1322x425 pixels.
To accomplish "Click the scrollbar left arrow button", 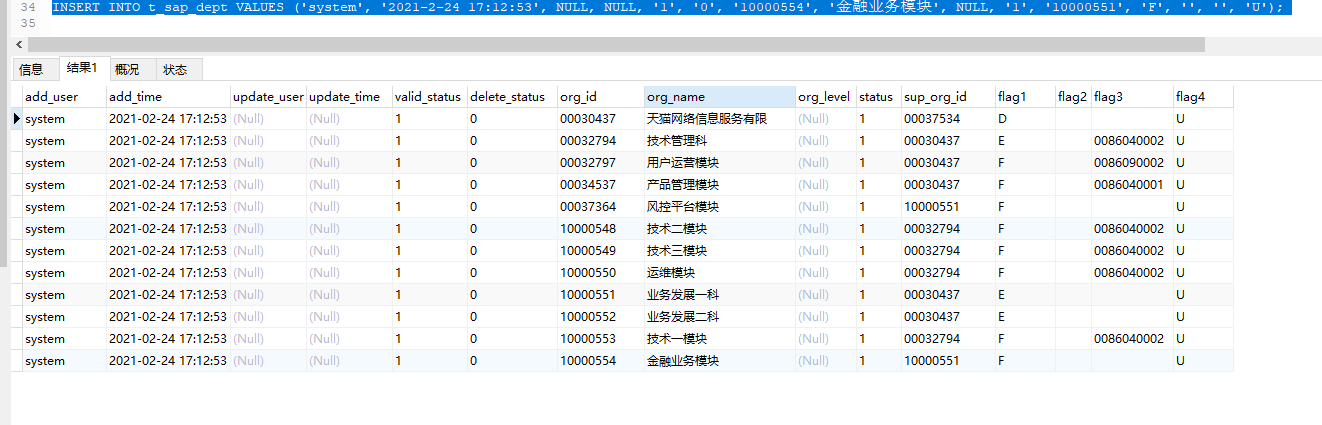I will tap(21, 45).
